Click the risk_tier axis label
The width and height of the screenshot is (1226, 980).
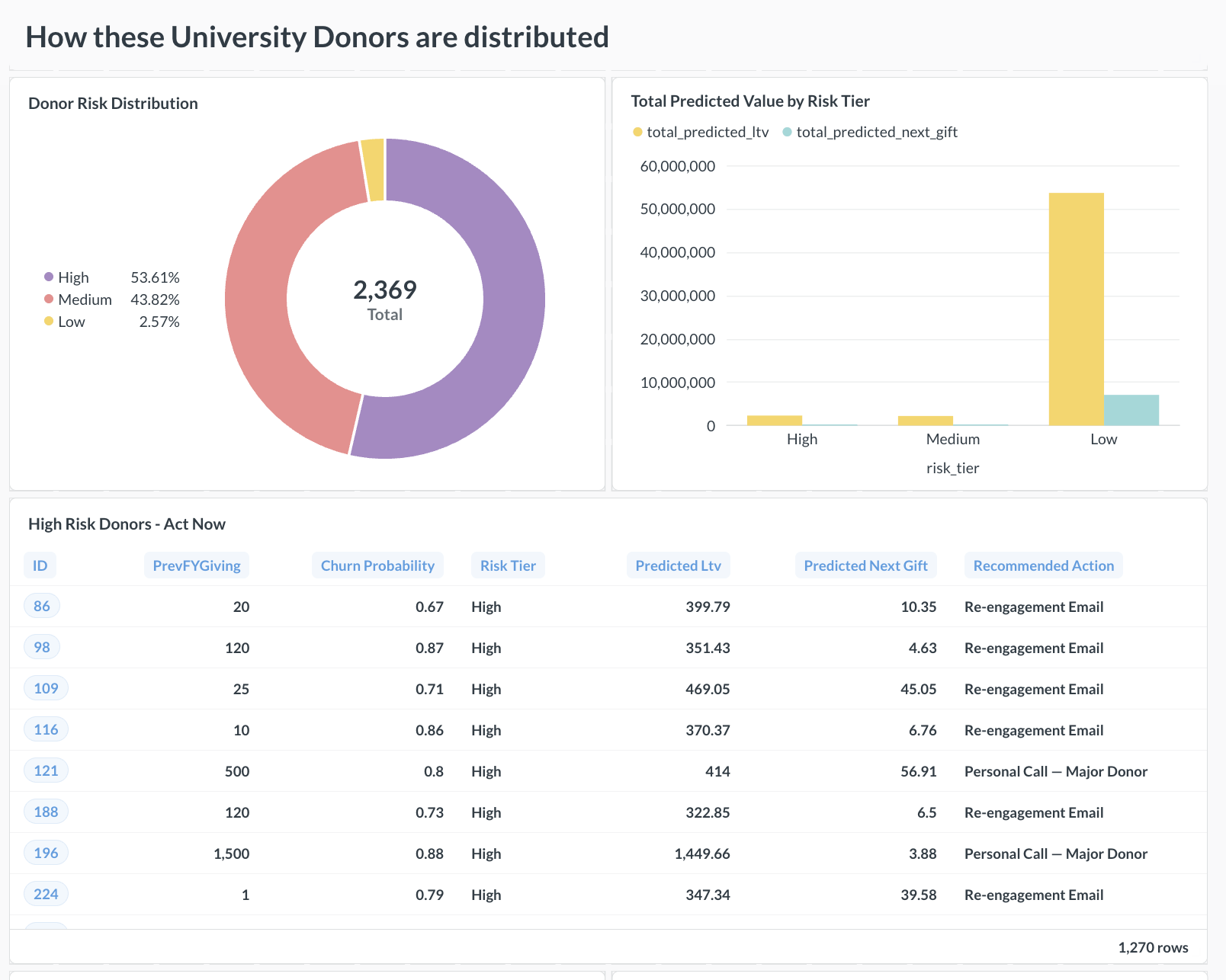click(952, 468)
